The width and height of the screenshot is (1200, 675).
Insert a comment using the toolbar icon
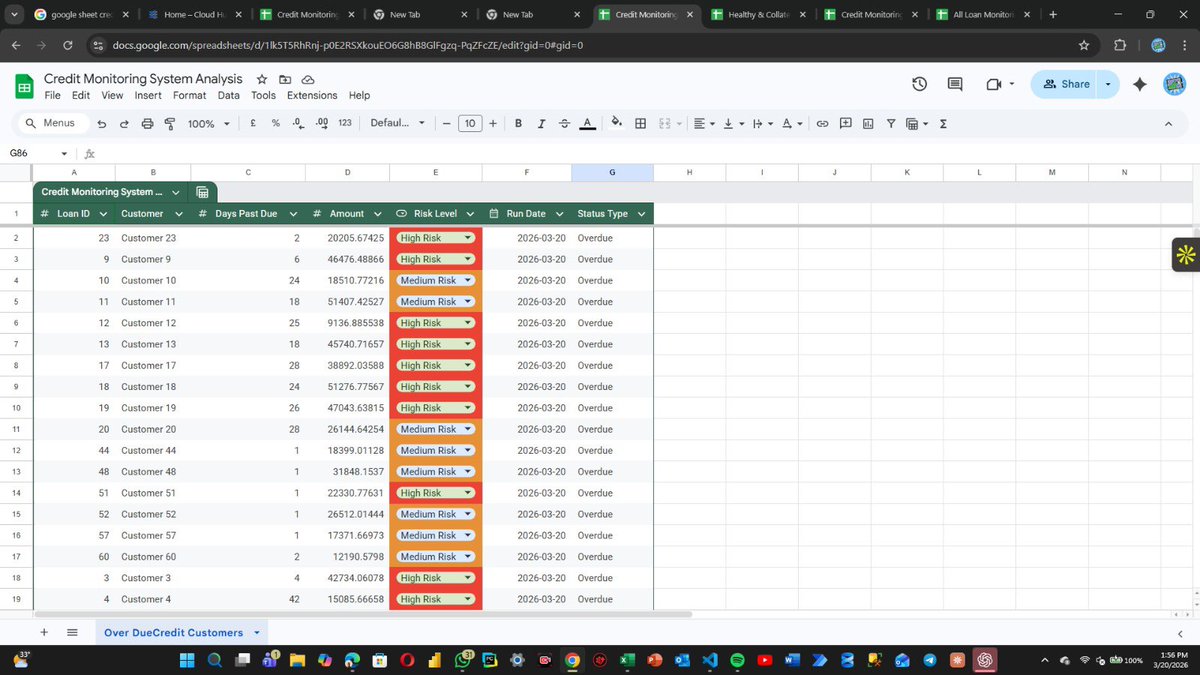click(845, 123)
